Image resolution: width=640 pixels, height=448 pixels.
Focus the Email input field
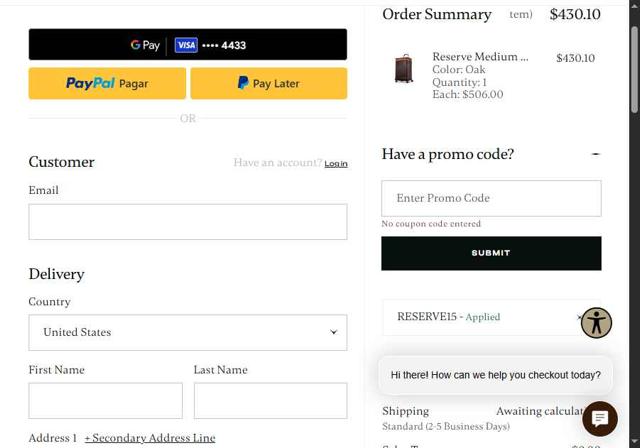188,222
